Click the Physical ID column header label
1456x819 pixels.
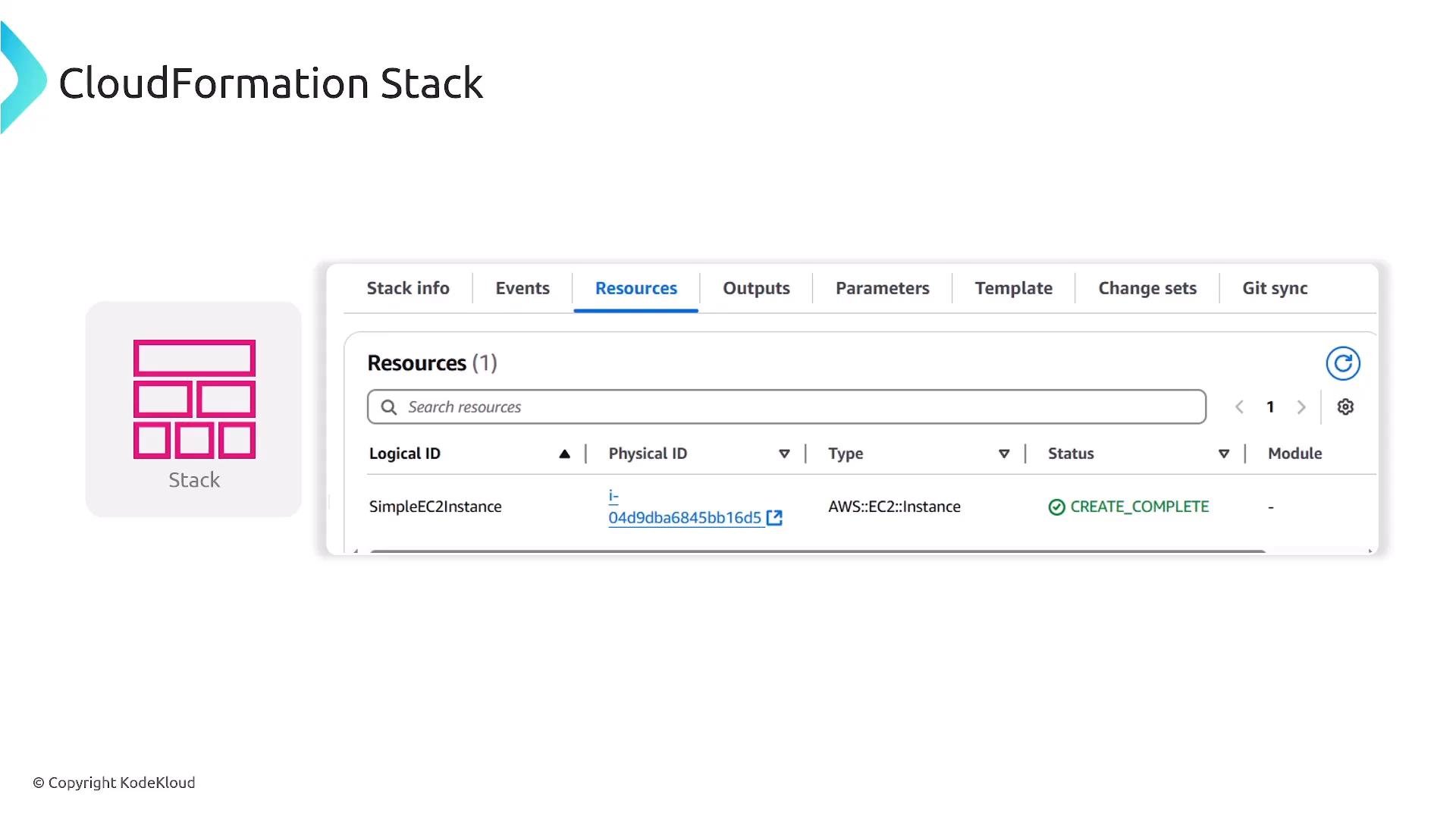(648, 453)
